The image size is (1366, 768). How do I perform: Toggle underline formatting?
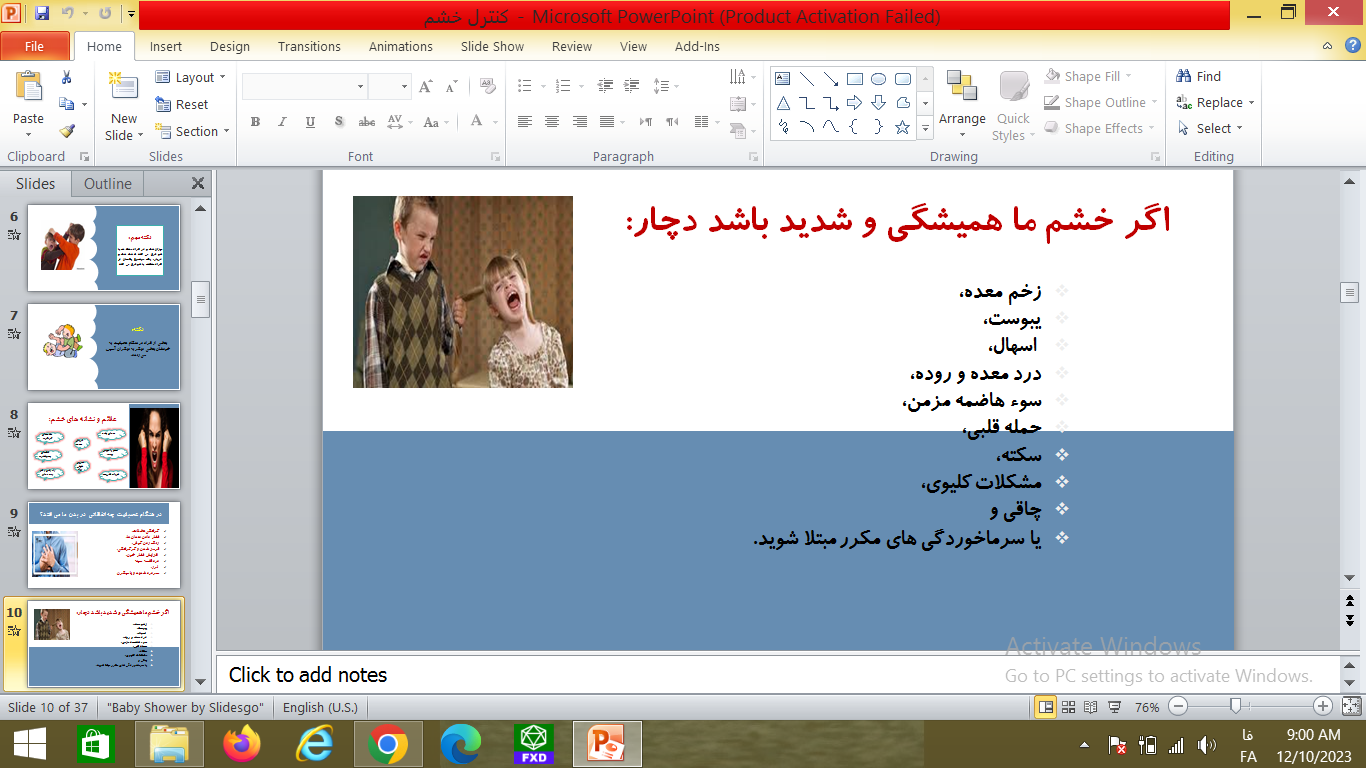[310, 121]
